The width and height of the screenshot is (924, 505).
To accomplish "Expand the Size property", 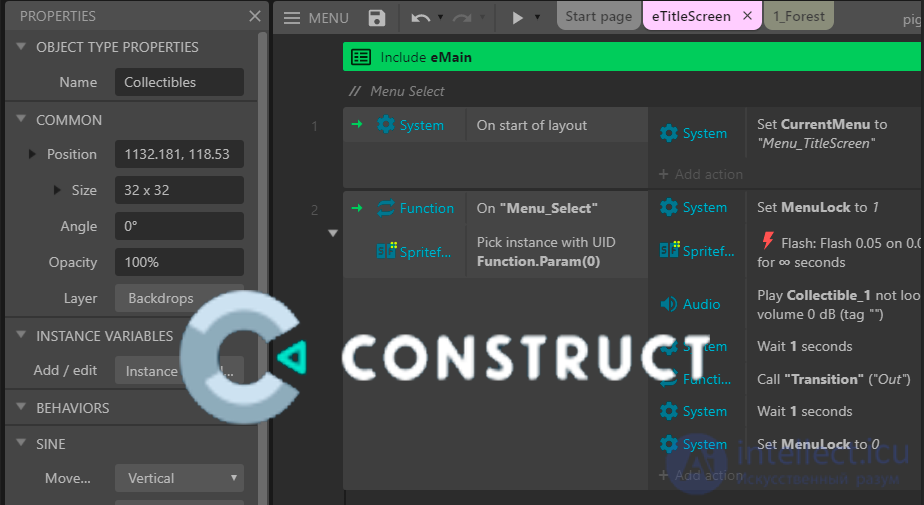I will (57, 190).
